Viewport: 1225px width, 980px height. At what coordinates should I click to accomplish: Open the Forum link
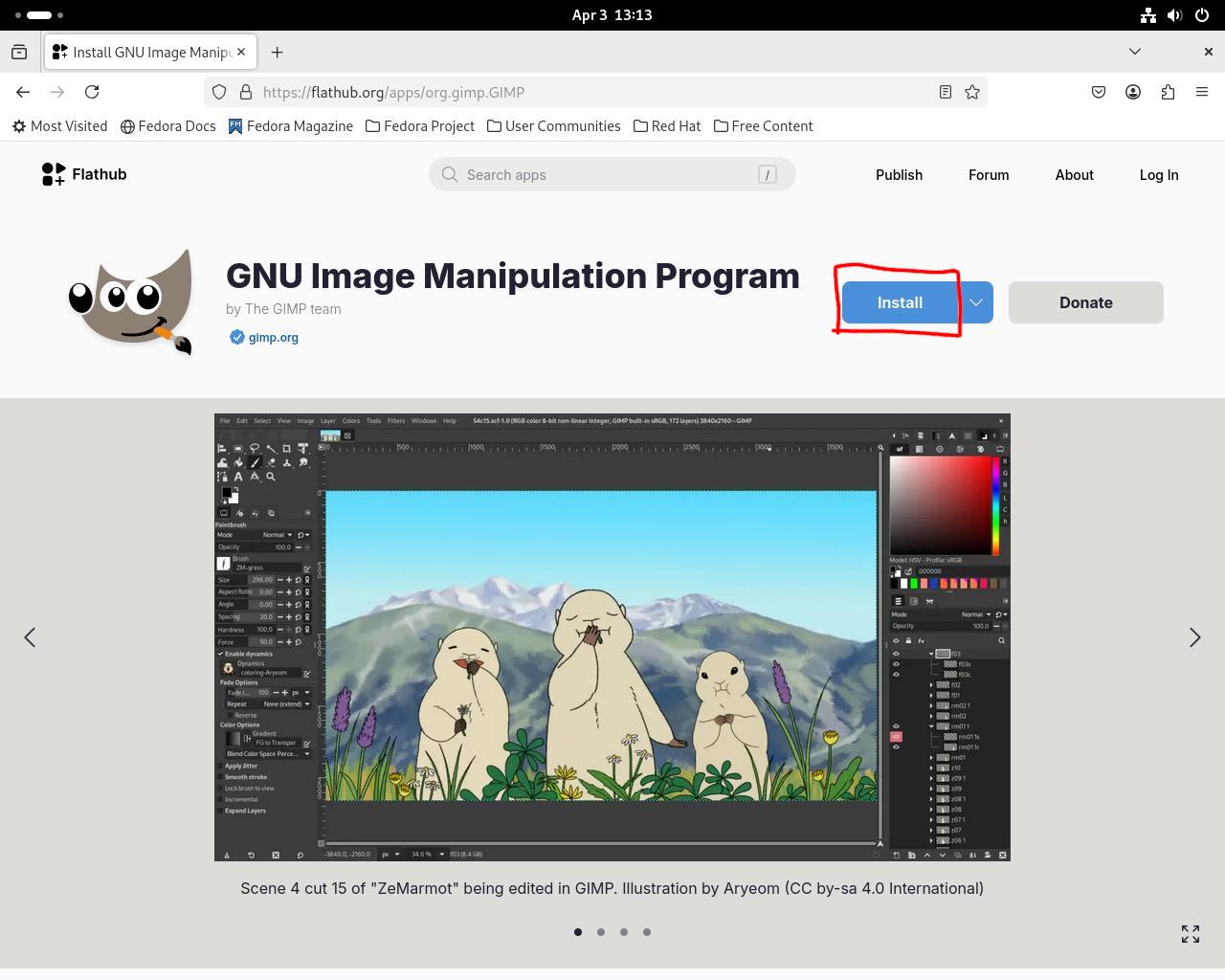pos(989,174)
